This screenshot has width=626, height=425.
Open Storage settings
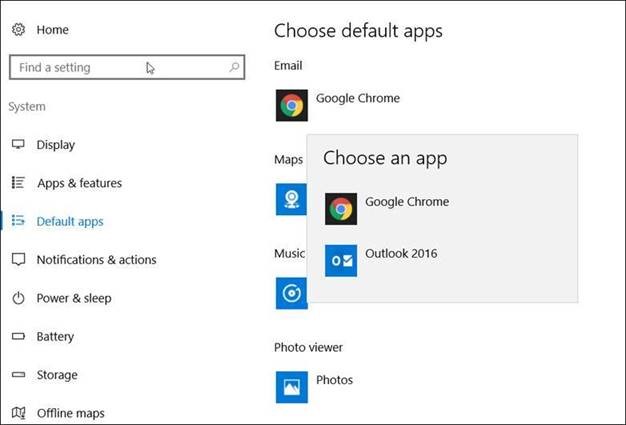57,375
